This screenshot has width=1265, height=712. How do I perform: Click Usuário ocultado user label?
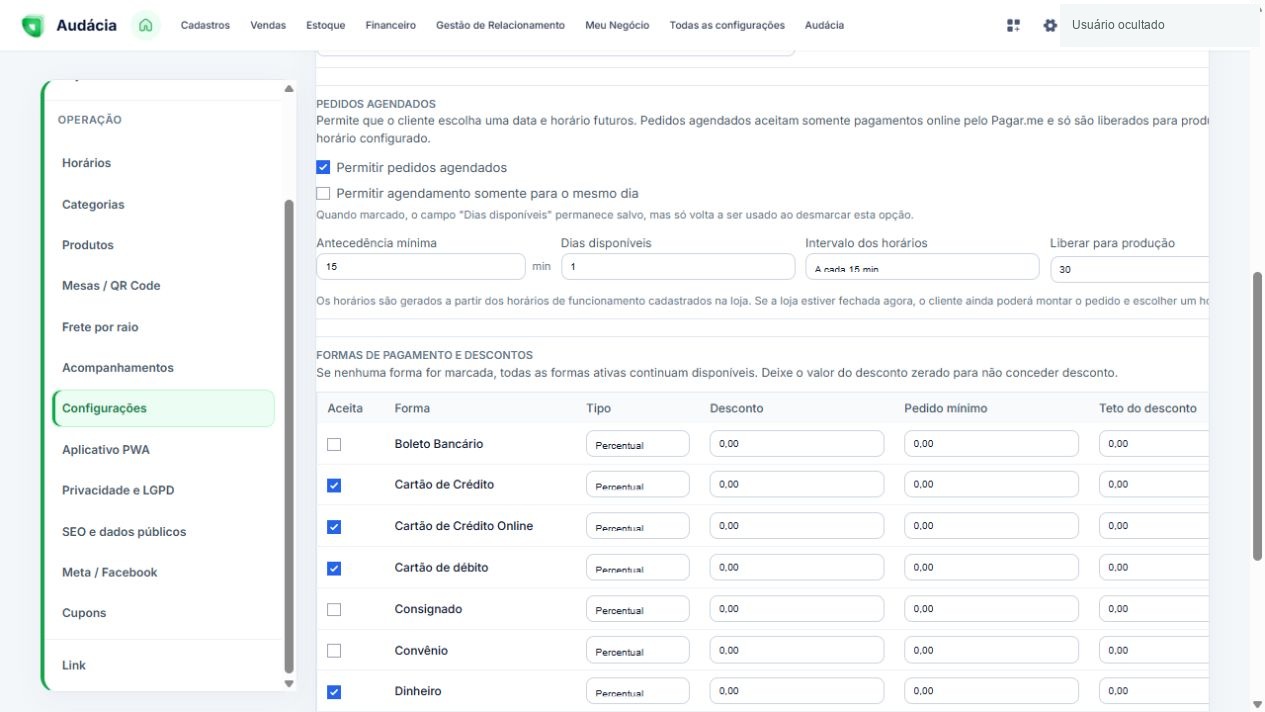coord(1118,25)
